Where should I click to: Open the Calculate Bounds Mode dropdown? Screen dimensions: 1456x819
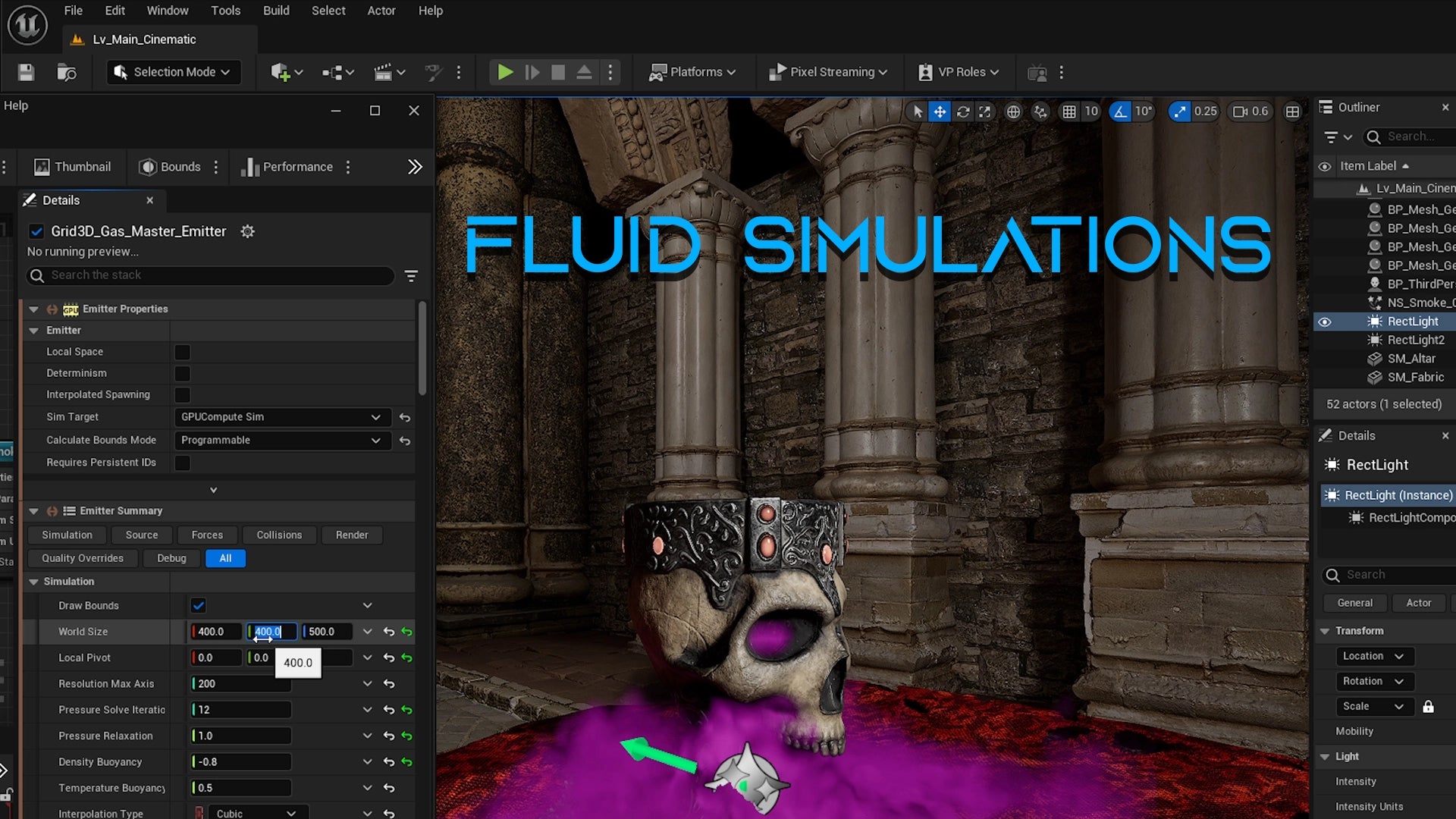click(x=281, y=440)
